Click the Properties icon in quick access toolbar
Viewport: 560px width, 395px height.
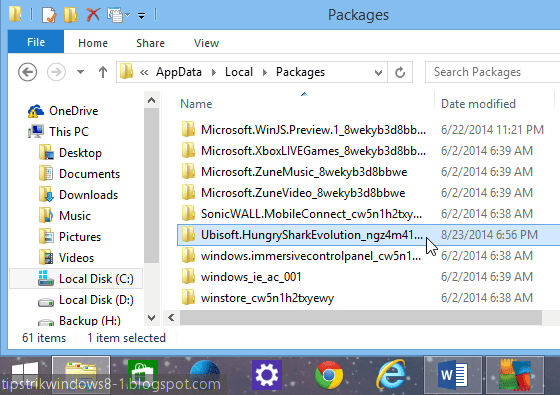49,15
